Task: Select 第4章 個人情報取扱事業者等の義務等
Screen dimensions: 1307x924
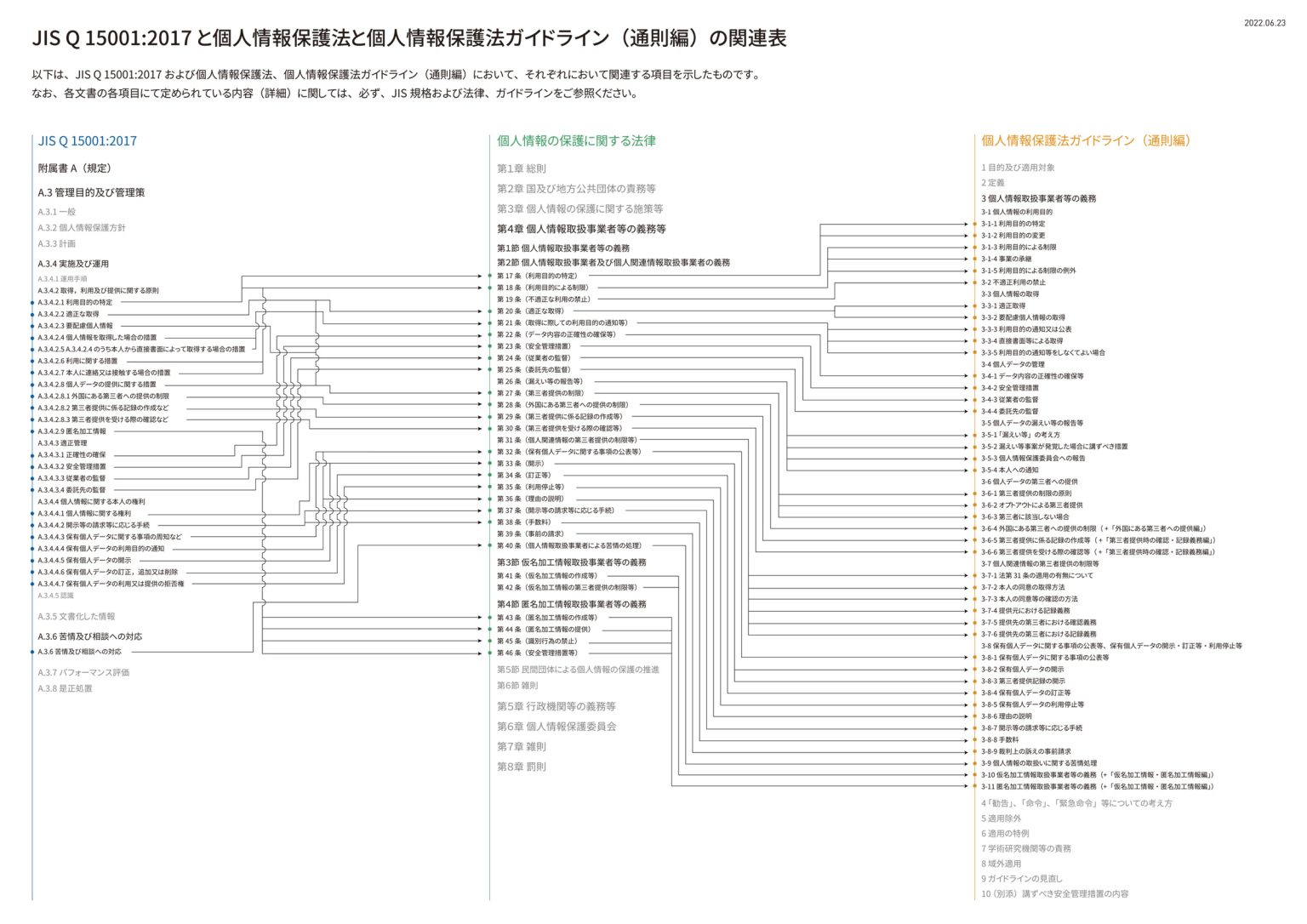Action: coord(581,228)
